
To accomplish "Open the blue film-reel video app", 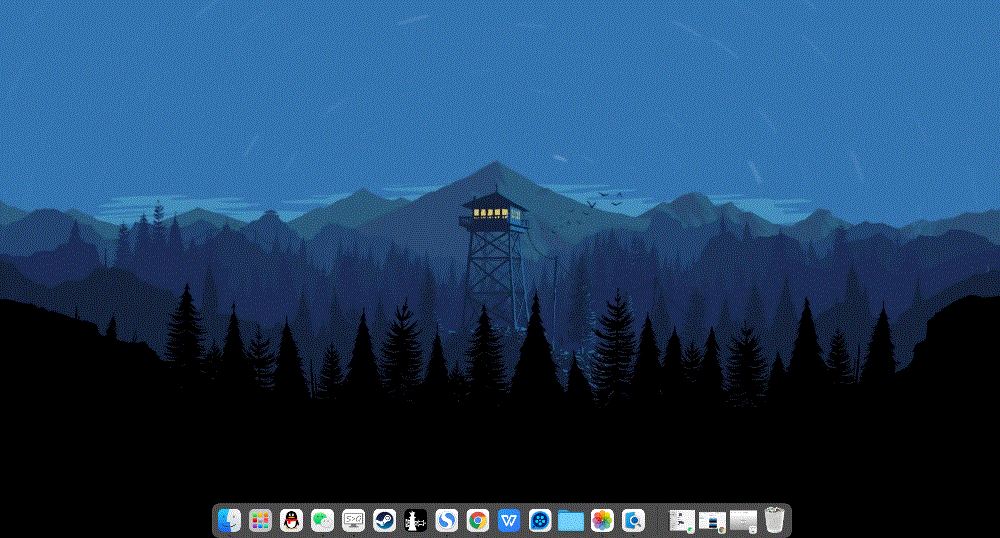I will (x=540, y=520).
